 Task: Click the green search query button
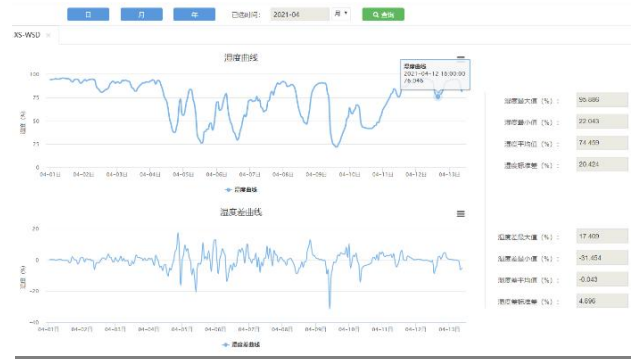point(383,14)
